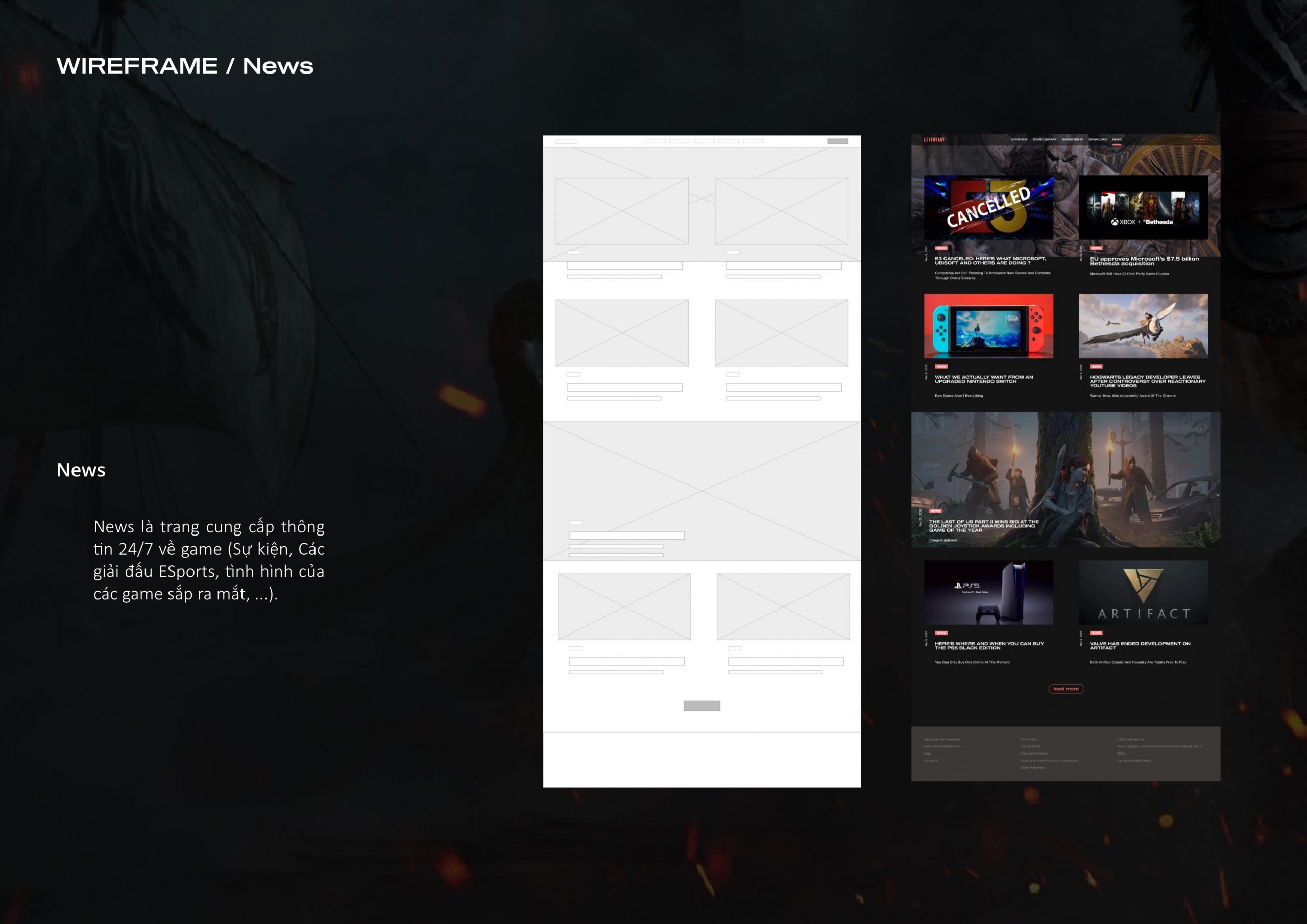Open footer link User Agreement

[1031, 746]
